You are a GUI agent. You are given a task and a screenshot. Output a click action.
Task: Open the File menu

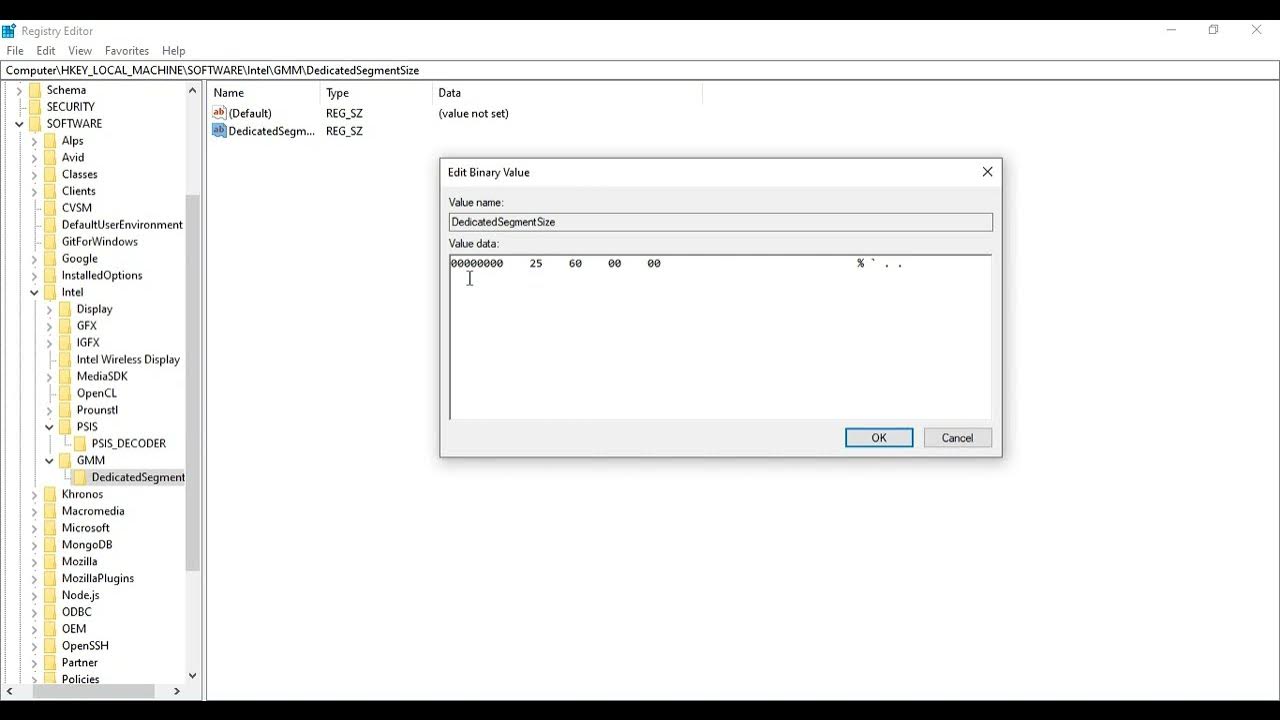click(x=15, y=51)
